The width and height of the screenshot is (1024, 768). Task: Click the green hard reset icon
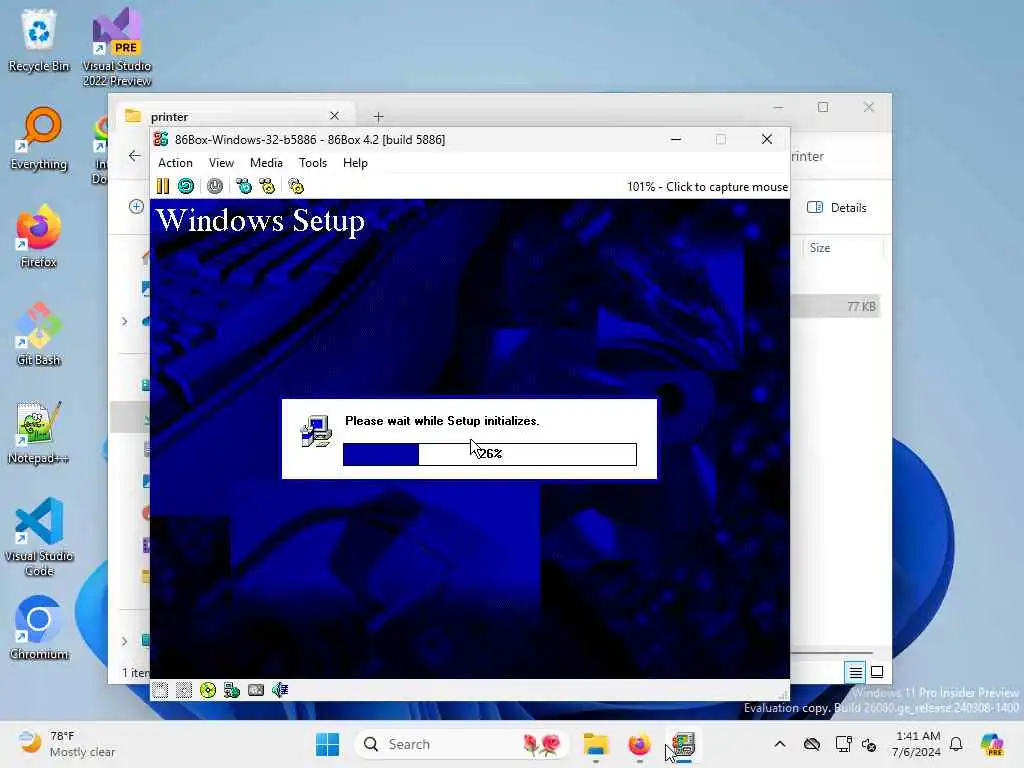(186, 187)
